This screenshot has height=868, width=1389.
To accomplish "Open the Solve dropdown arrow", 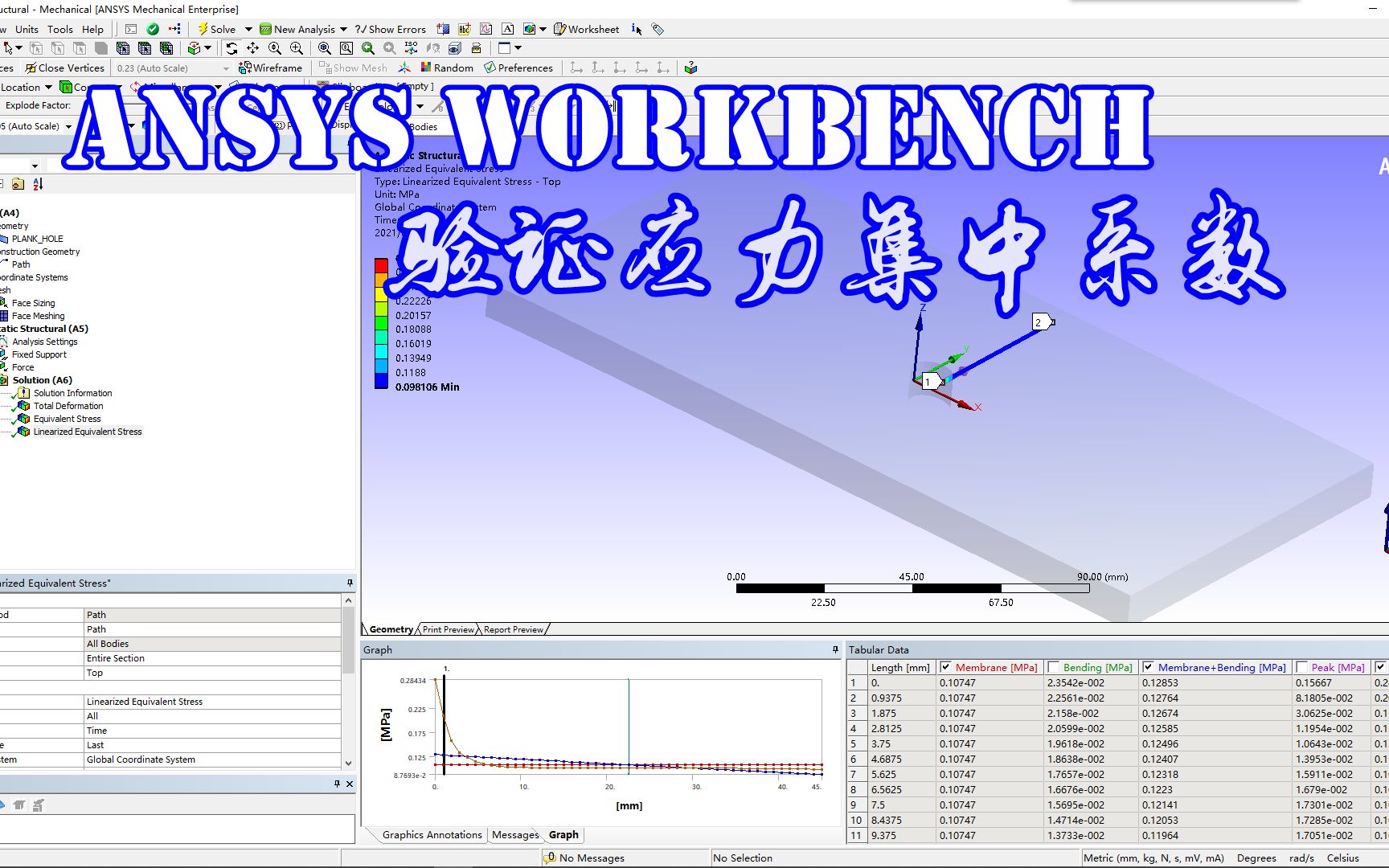I will (x=248, y=29).
